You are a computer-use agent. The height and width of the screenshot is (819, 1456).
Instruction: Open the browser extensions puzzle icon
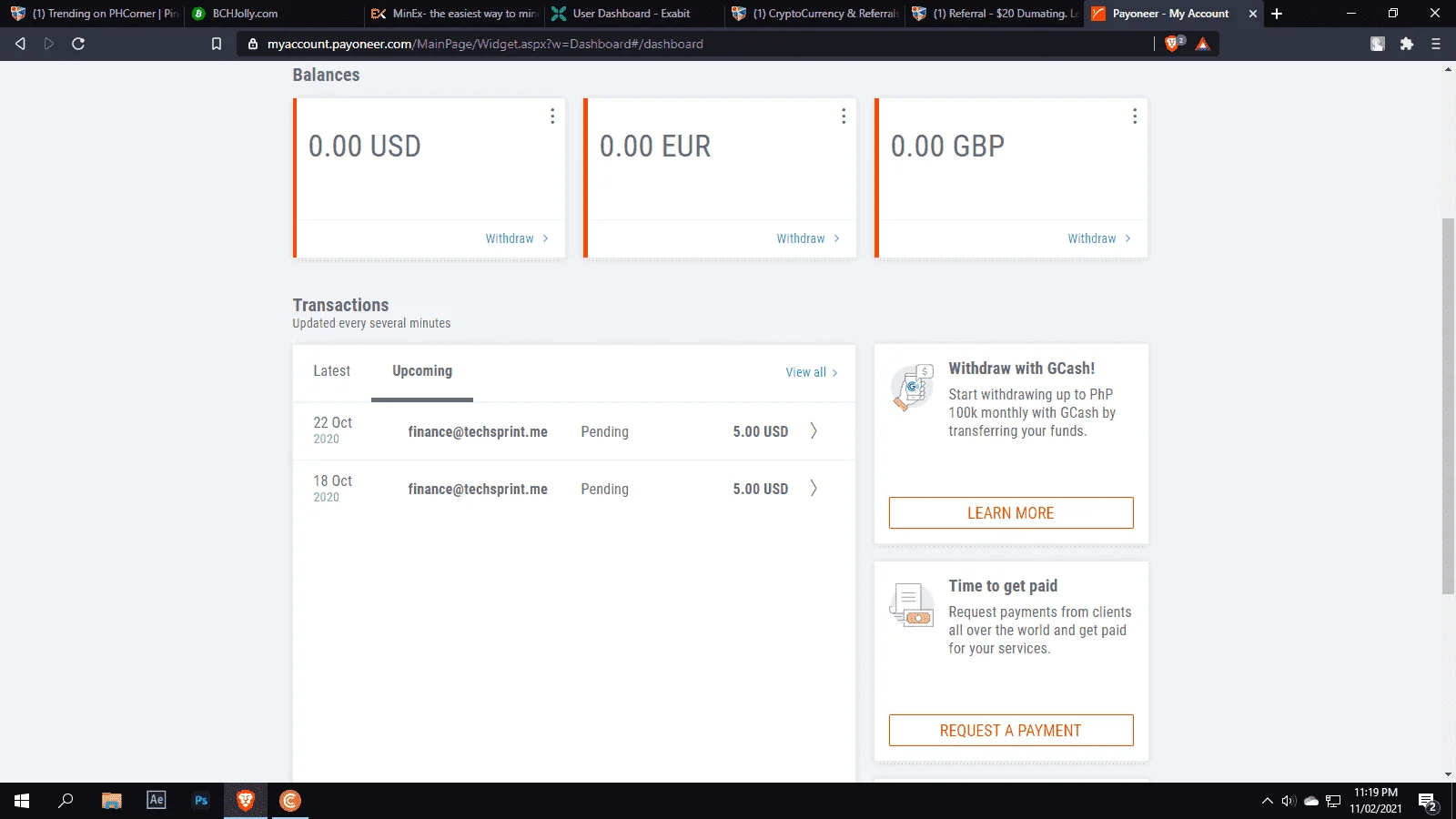[1407, 44]
